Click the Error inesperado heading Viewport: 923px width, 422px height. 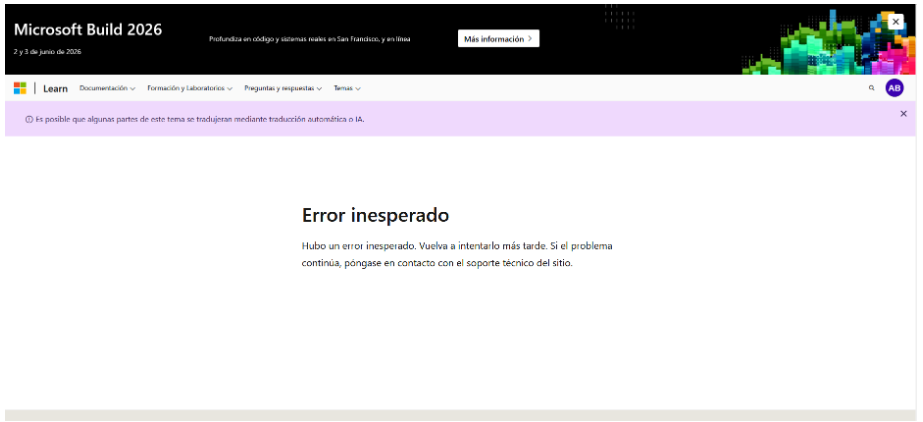click(x=375, y=215)
